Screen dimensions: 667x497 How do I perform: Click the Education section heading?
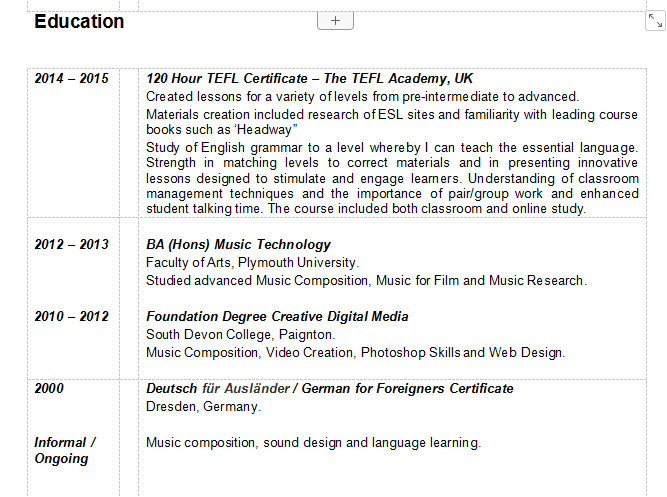point(79,22)
